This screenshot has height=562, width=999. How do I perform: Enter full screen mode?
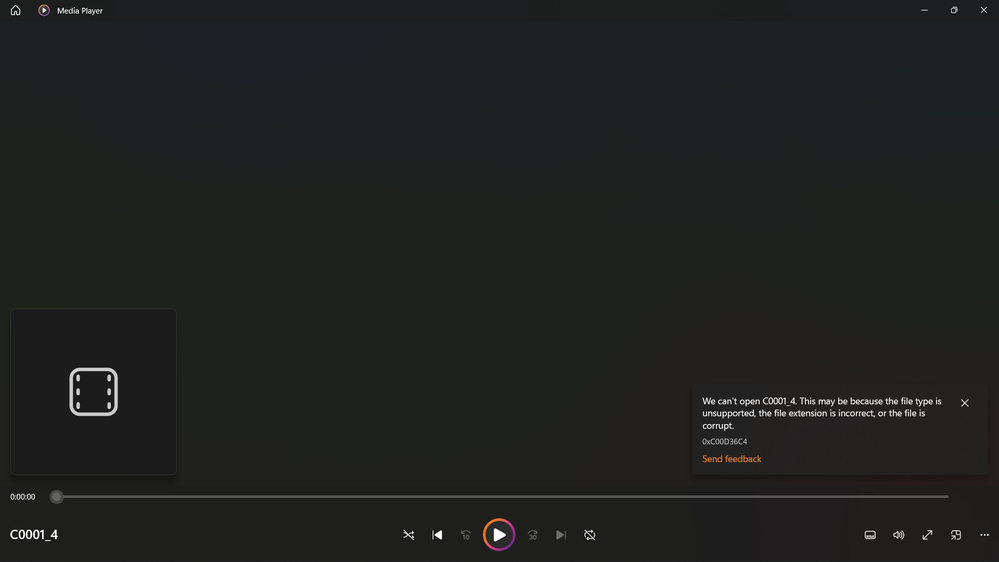[927, 535]
